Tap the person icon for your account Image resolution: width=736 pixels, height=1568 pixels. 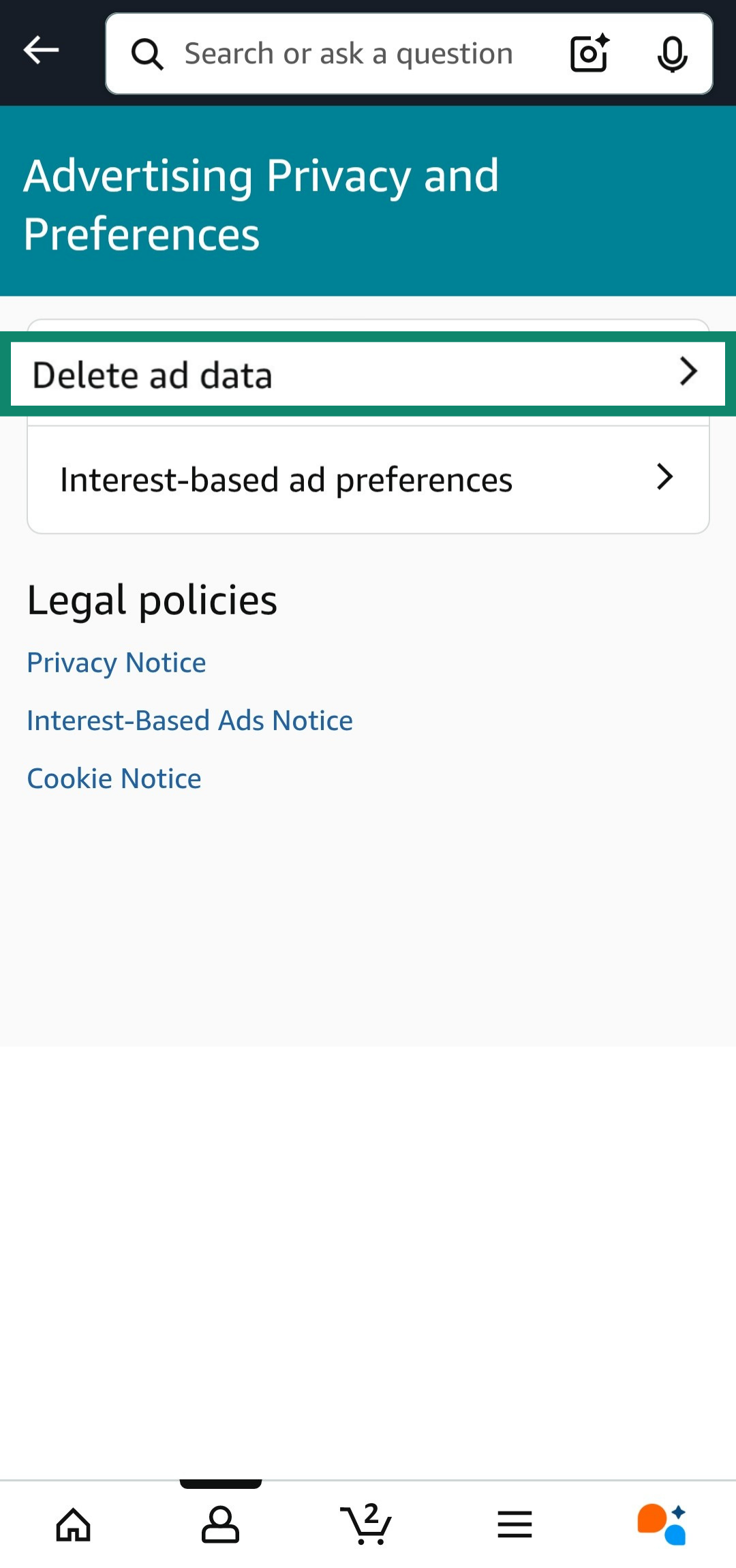tap(219, 1525)
